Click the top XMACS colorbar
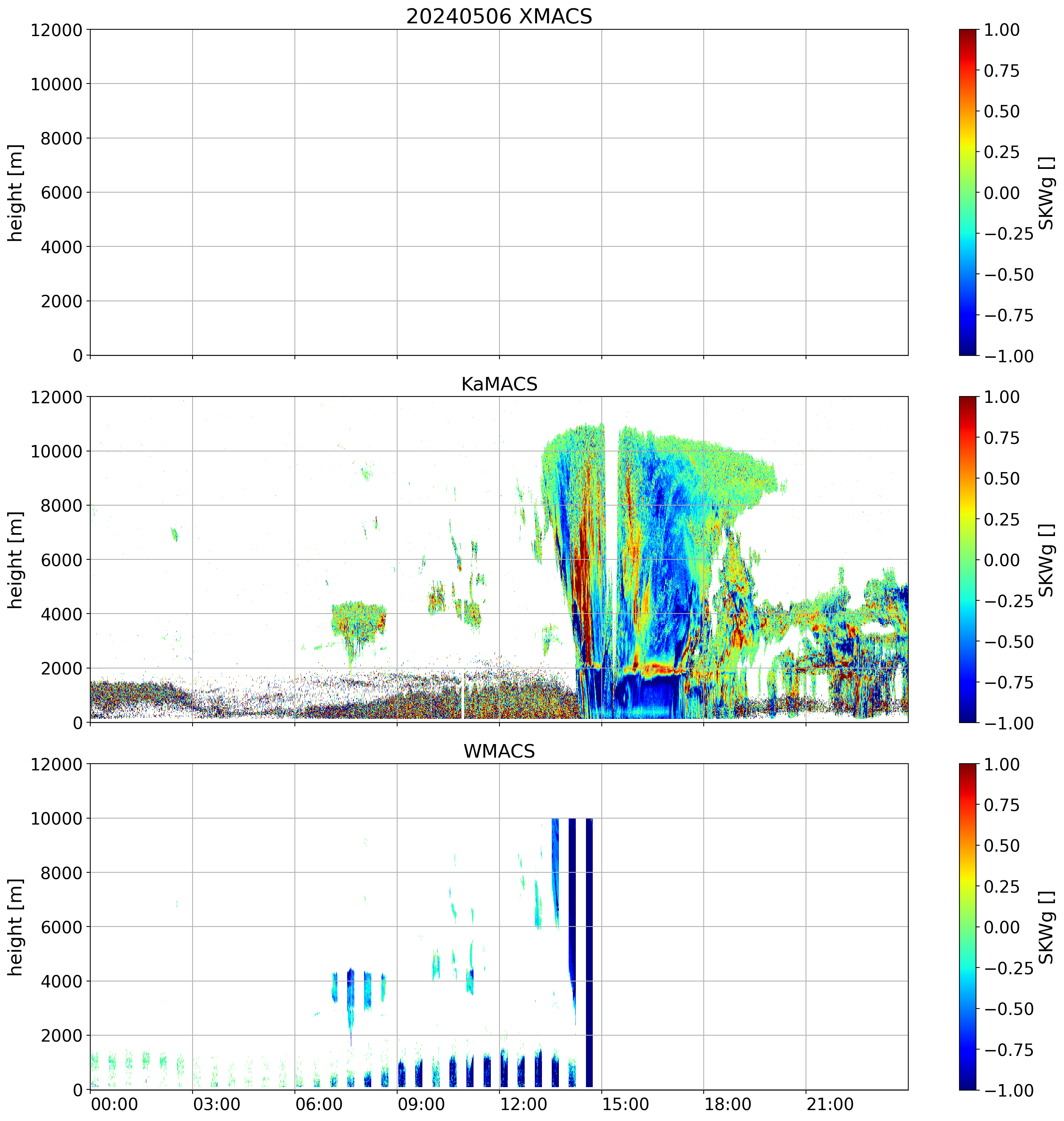Image resolution: width=1064 pixels, height=1121 pixels. [x=968, y=192]
